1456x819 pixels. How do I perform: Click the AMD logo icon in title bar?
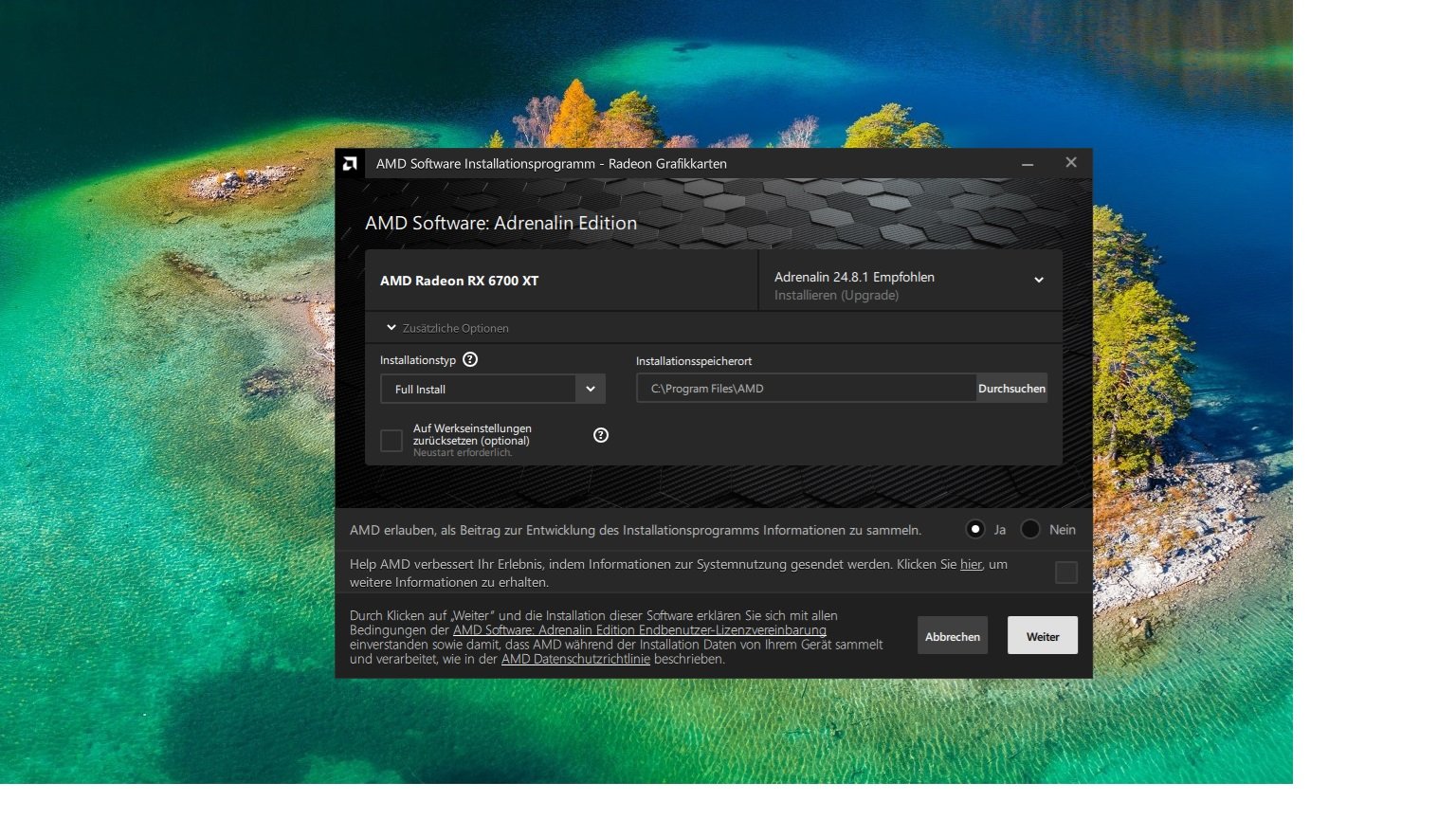click(x=350, y=164)
